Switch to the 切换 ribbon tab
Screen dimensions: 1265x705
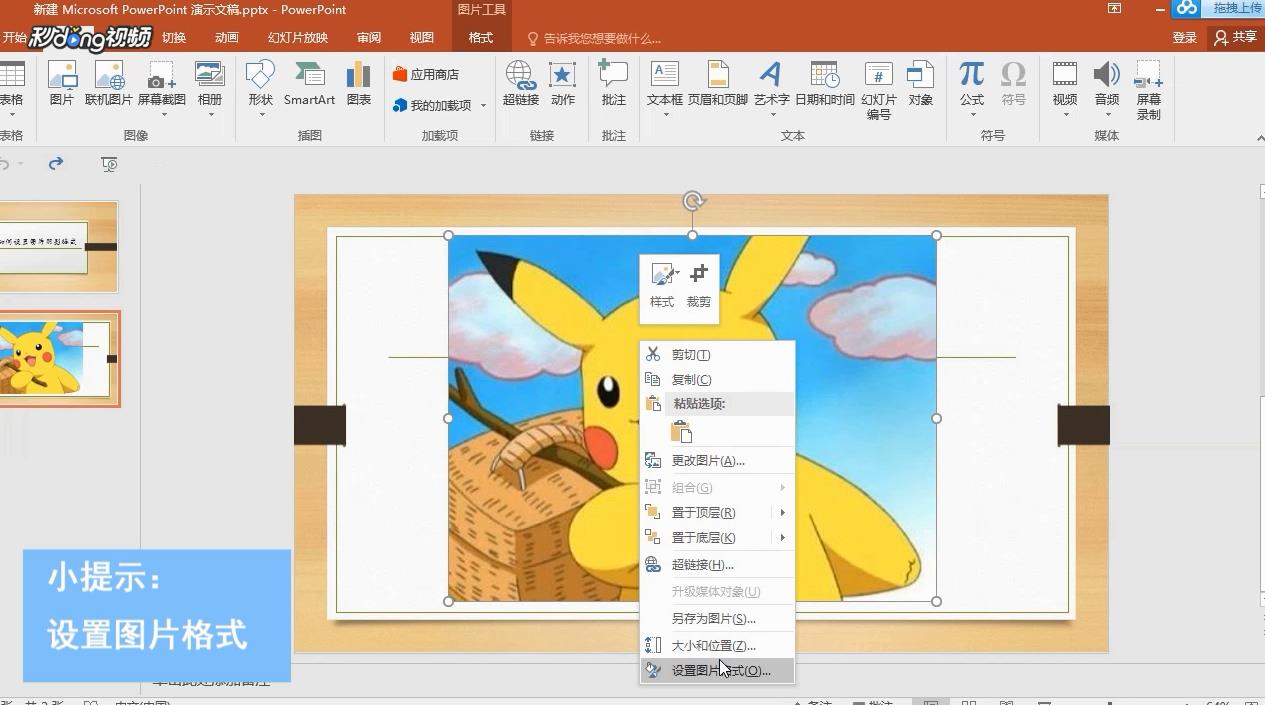174,38
